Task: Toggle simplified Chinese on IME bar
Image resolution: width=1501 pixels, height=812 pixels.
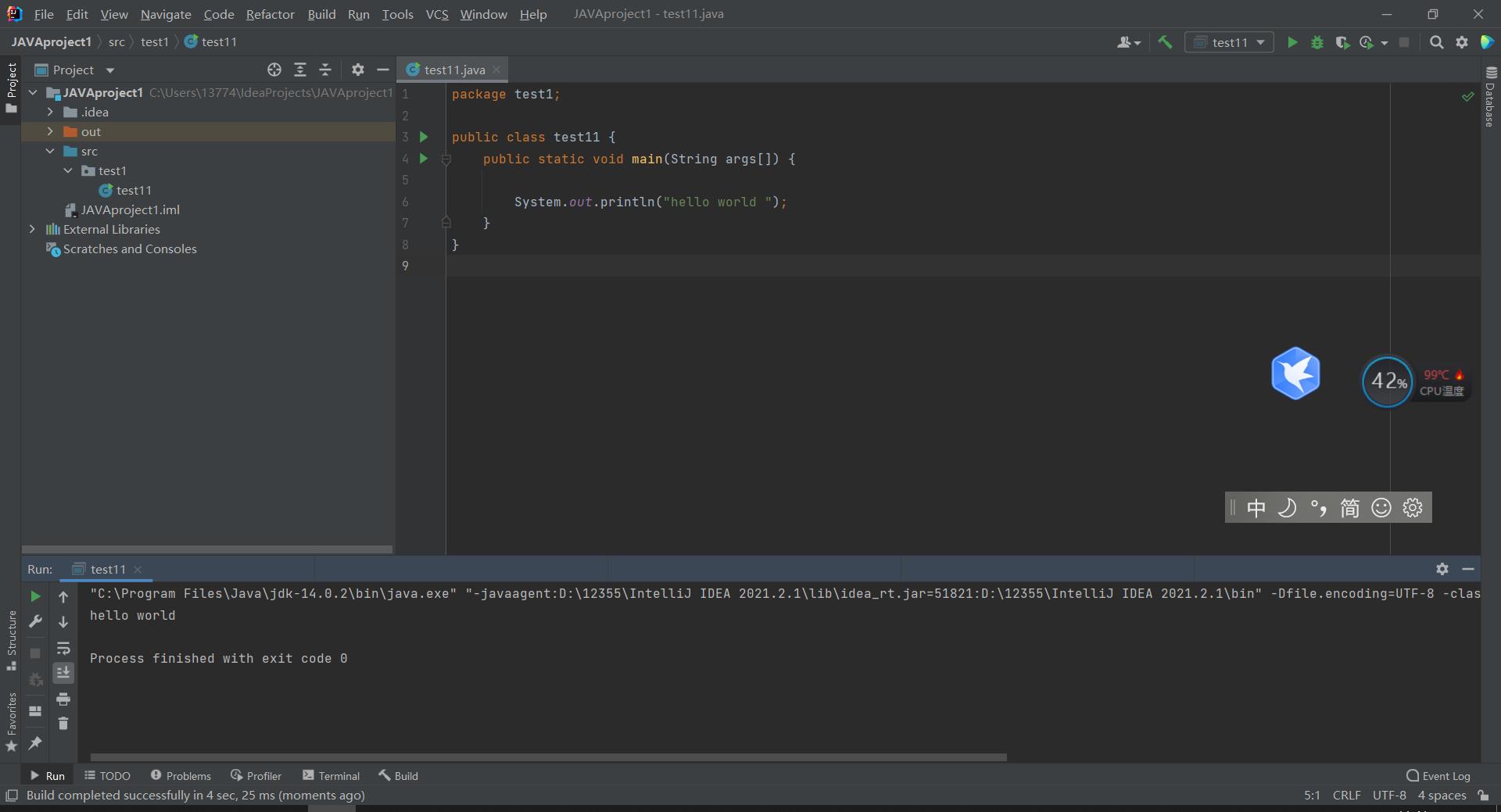Action: click(x=1350, y=508)
